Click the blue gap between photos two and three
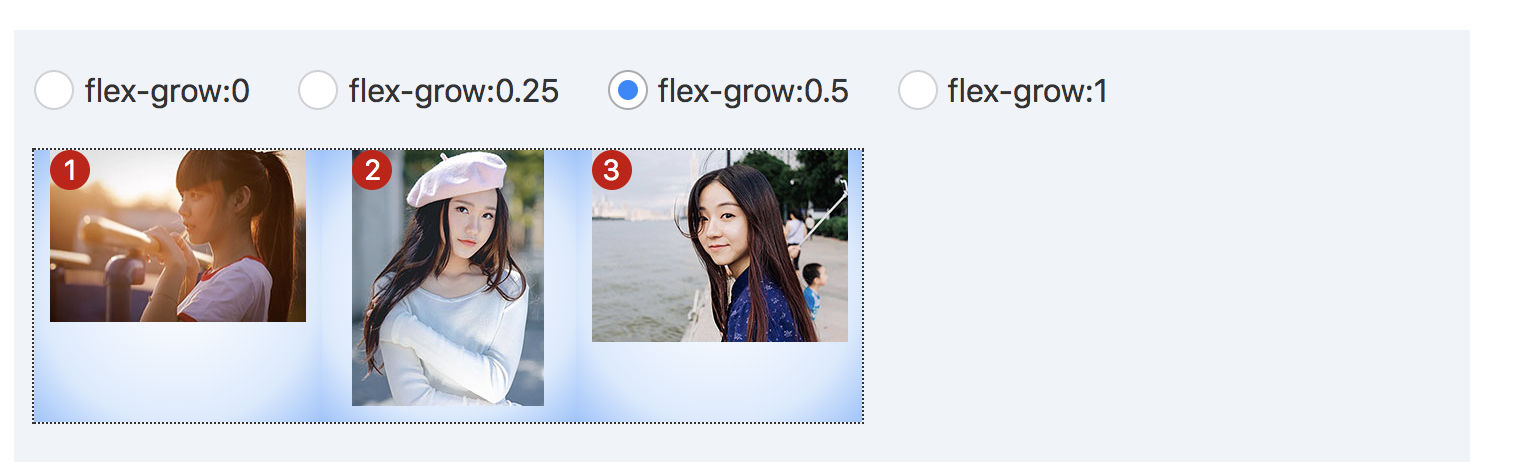Image resolution: width=1514 pixels, height=476 pixels. point(568,286)
